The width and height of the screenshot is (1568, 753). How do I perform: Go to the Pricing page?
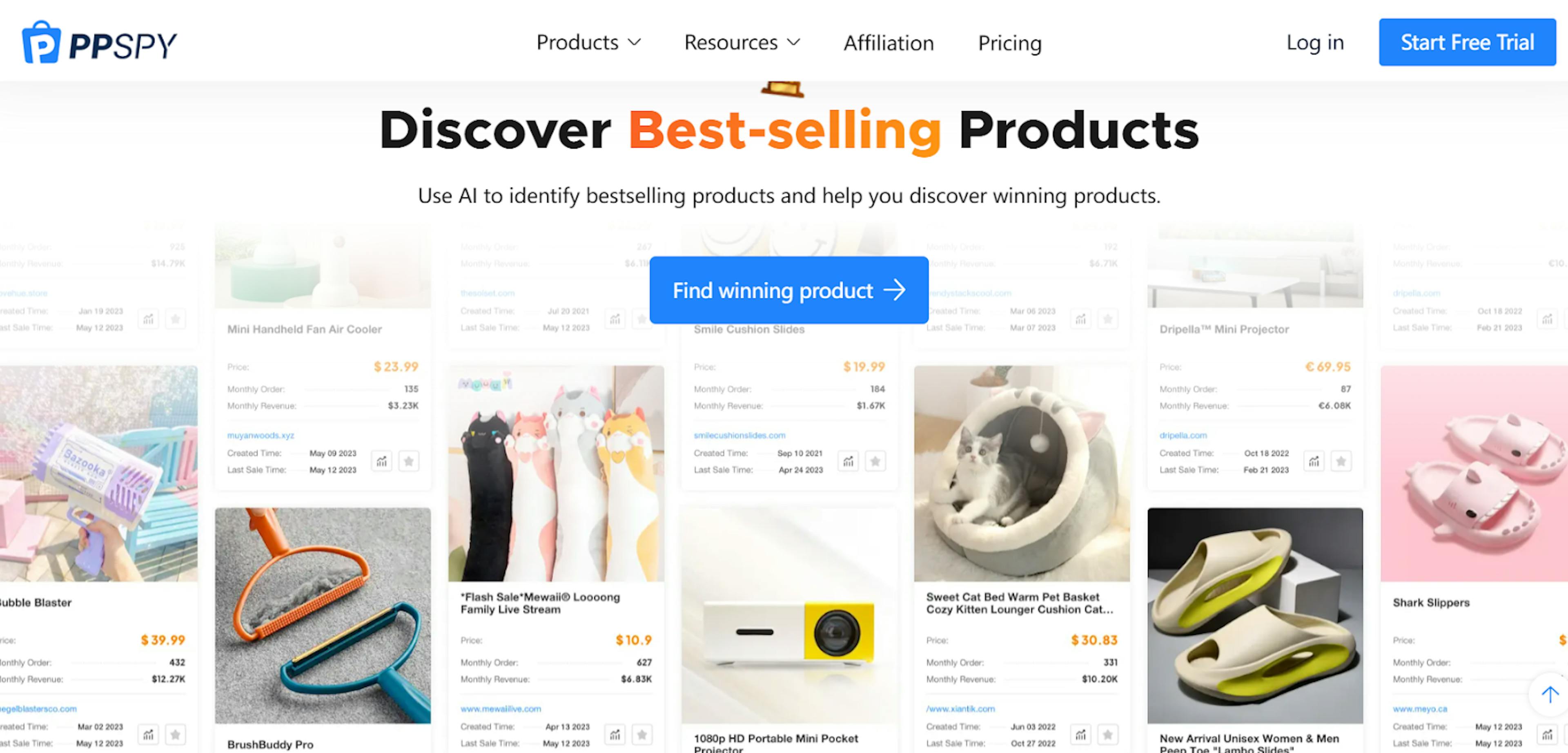point(1010,42)
